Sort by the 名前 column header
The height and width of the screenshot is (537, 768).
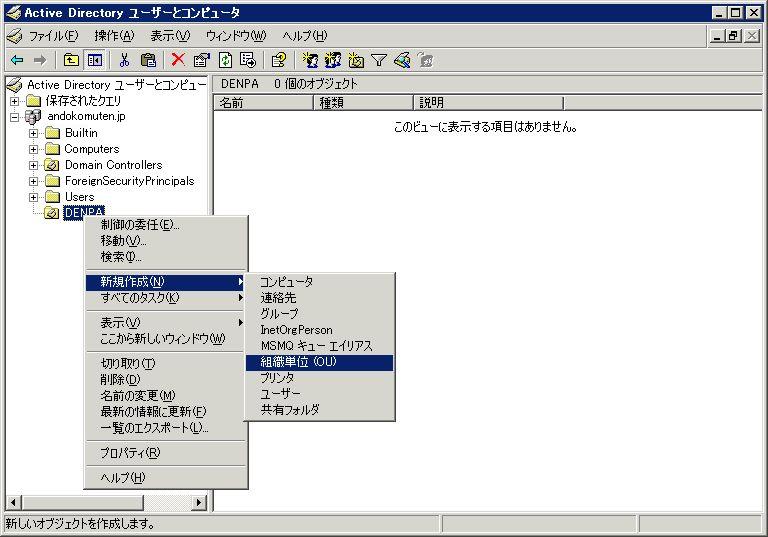coord(264,102)
